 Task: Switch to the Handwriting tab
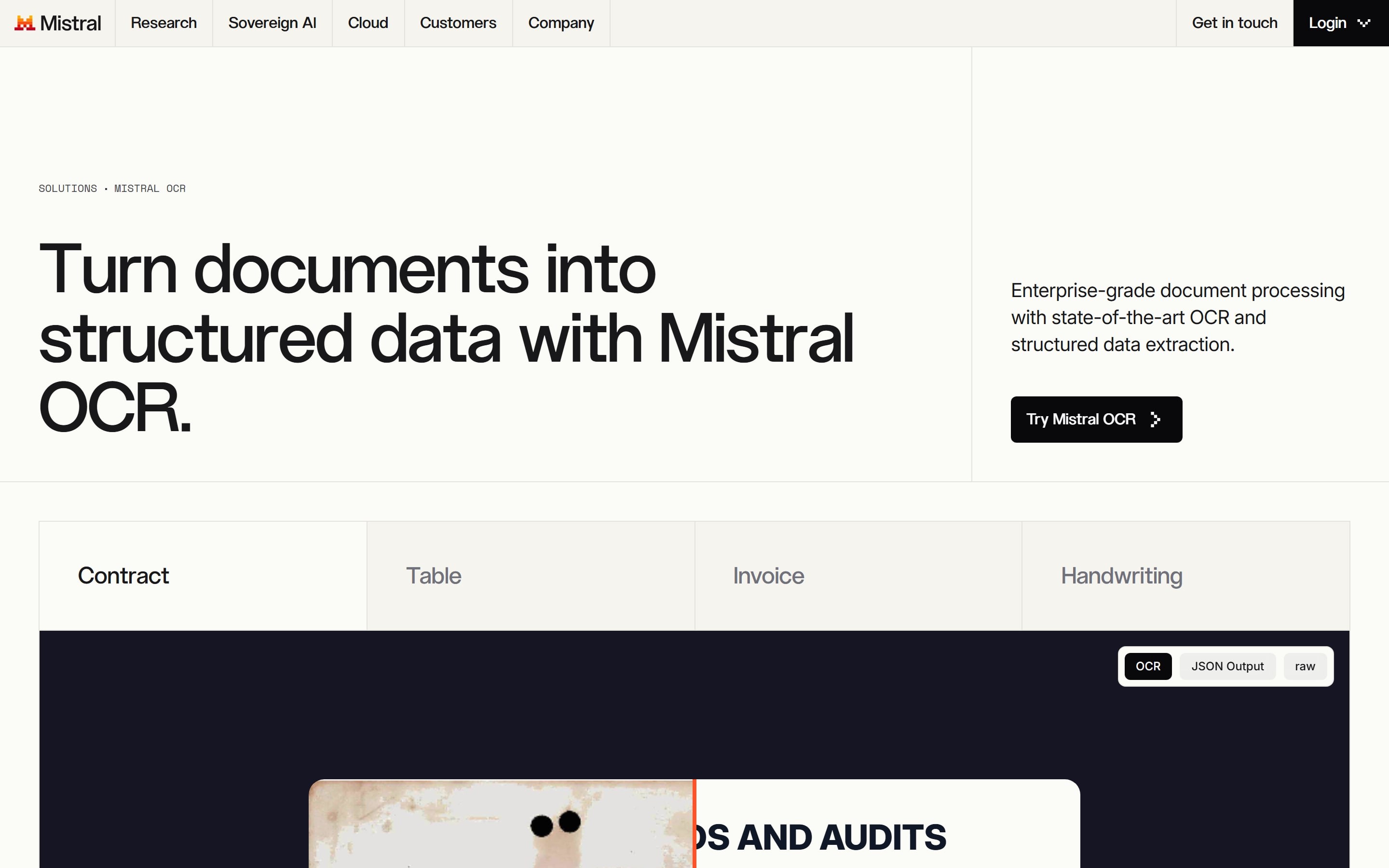(x=1186, y=576)
